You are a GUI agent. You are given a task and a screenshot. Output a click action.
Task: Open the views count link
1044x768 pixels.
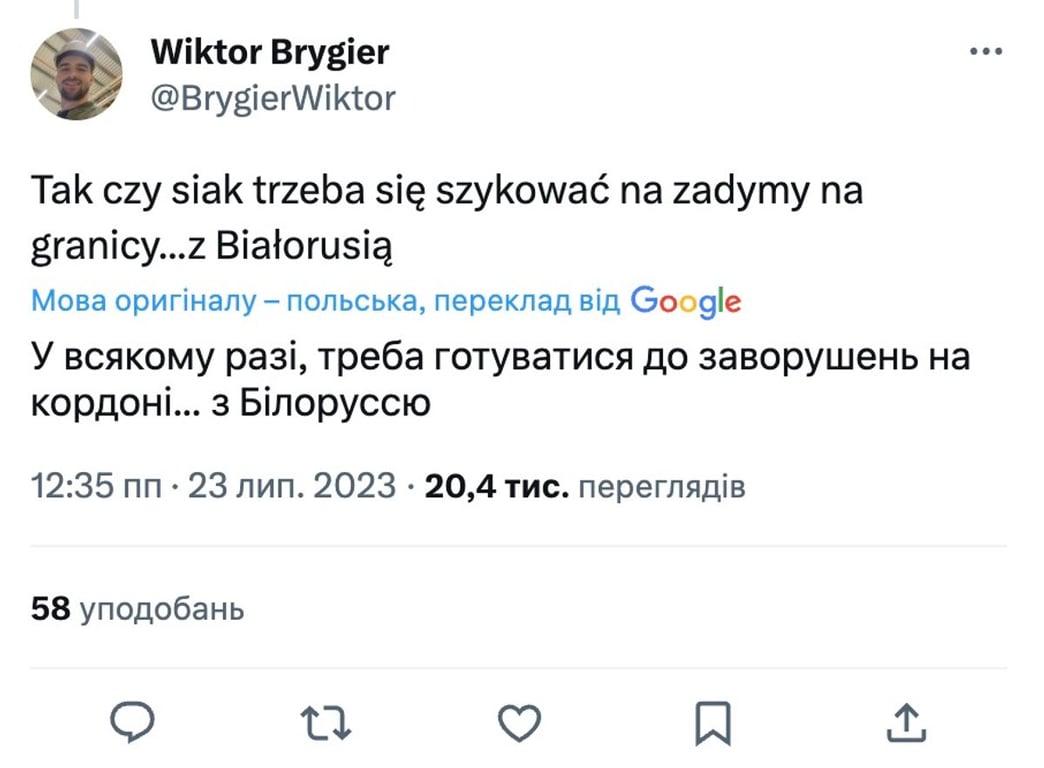[x=585, y=485]
